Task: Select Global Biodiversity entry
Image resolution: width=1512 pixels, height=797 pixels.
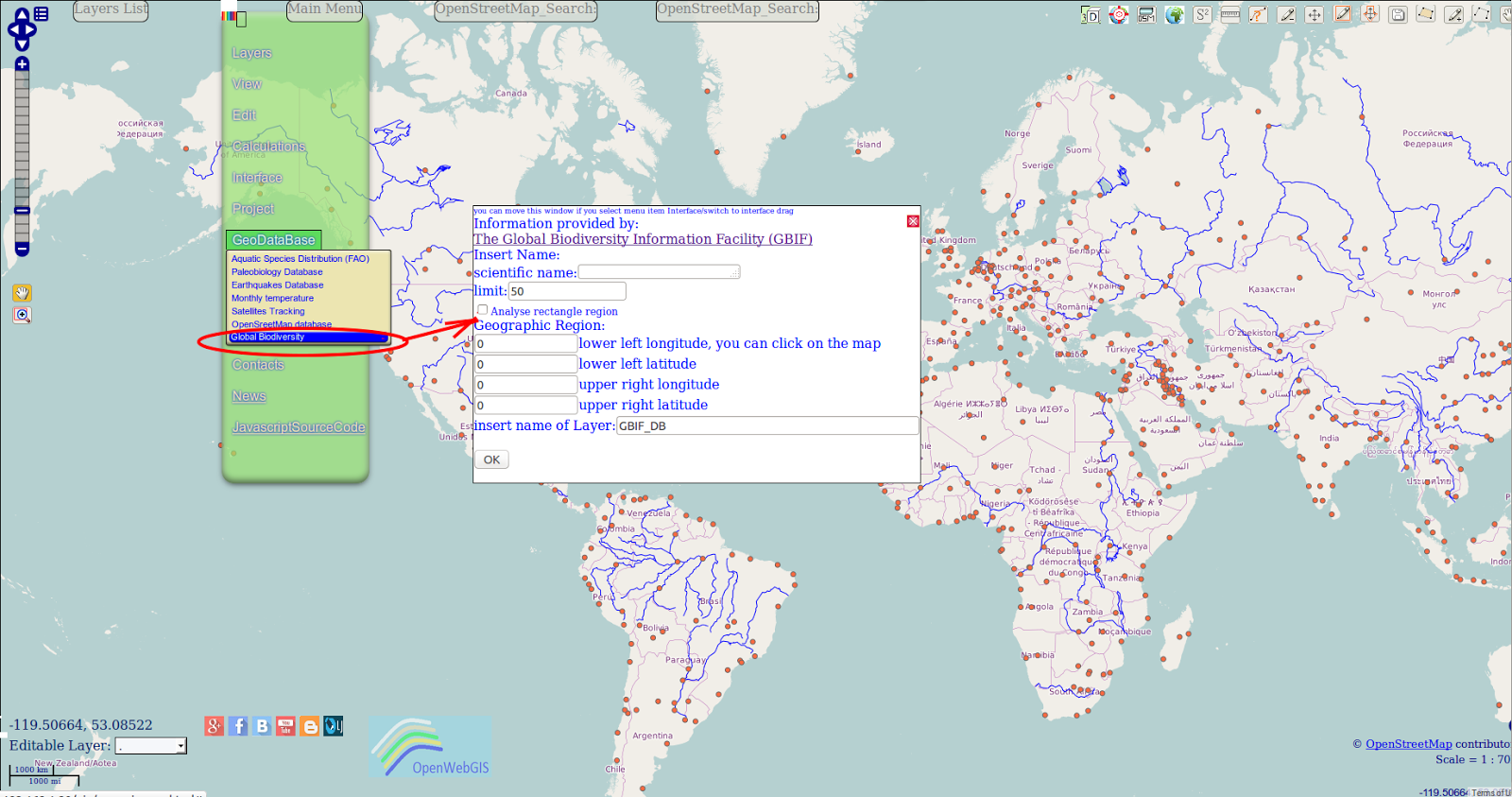Action: pyautogui.click(x=308, y=337)
